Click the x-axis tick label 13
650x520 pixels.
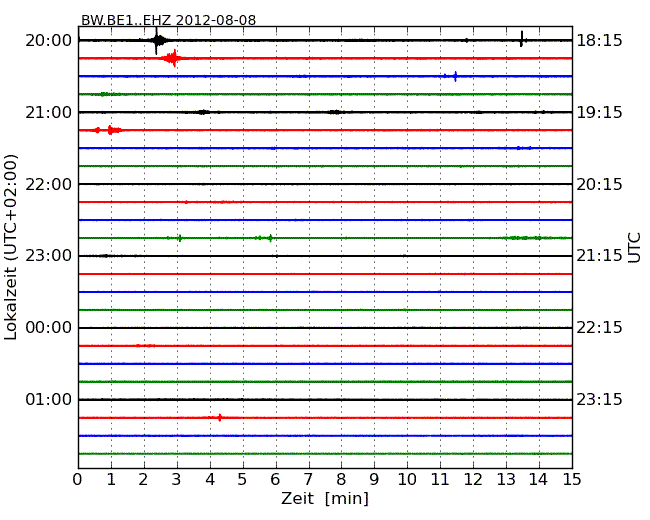(x=506, y=479)
